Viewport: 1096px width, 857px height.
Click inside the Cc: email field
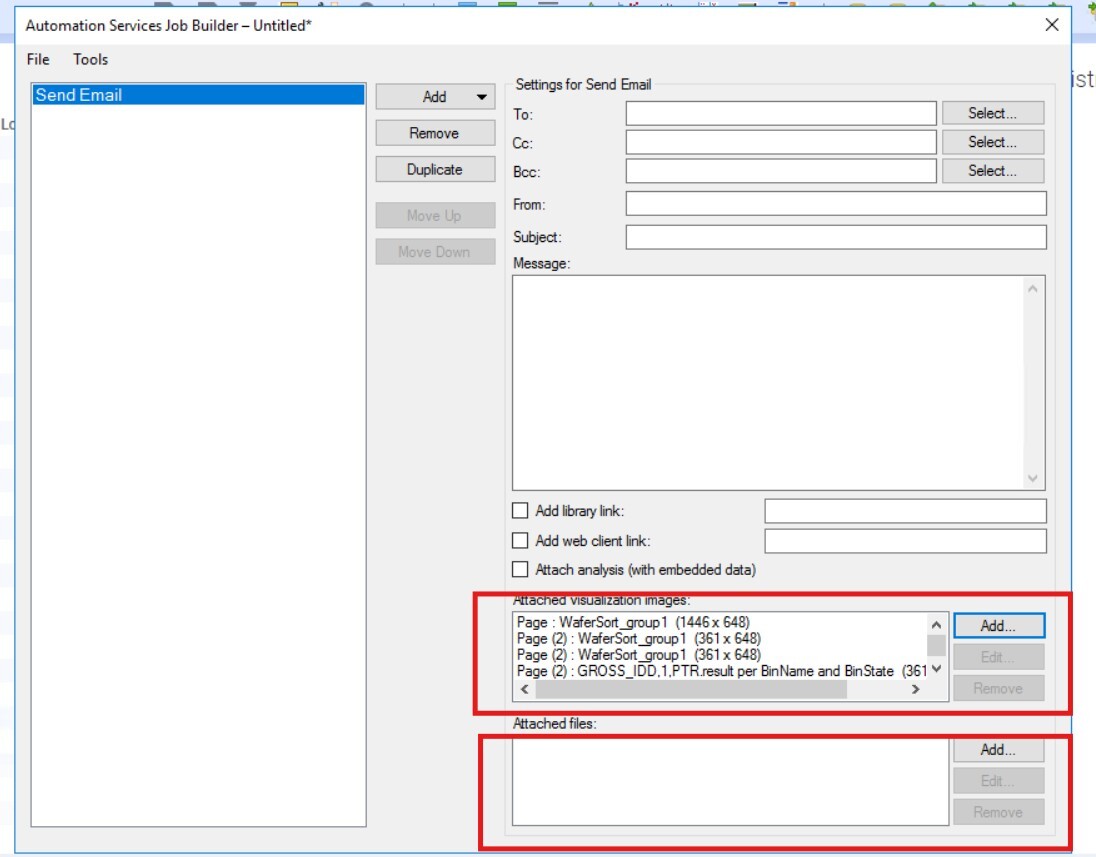(x=781, y=142)
